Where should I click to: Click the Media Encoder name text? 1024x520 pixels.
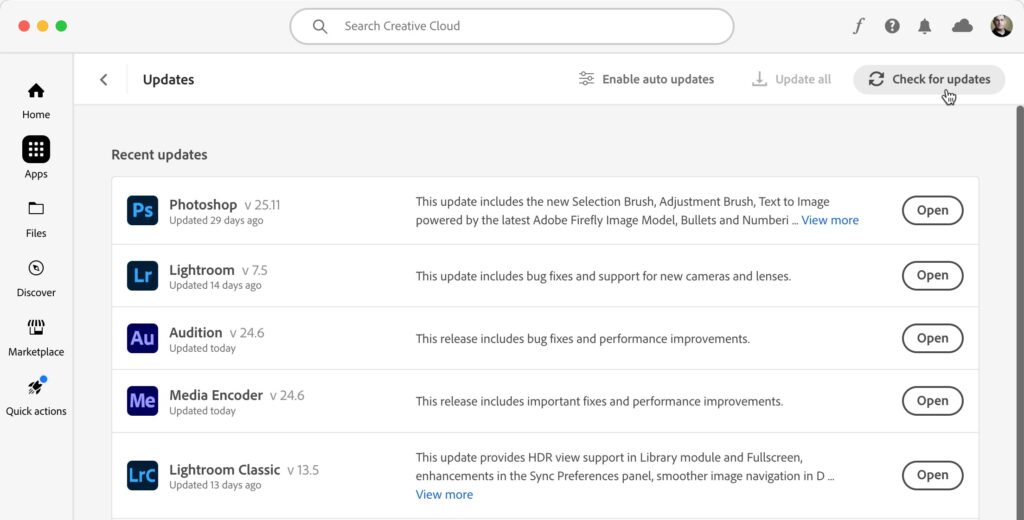pyautogui.click(x=216, y=395)
